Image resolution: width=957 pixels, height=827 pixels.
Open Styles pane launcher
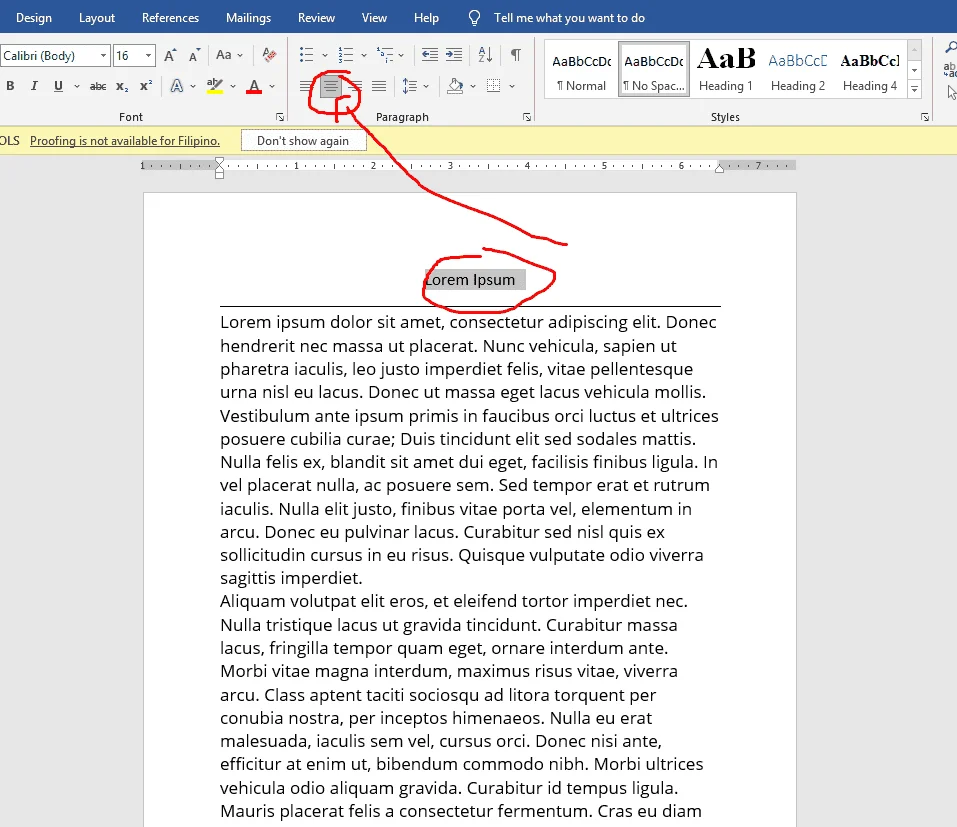pyautogui.click(x=925, y=117)
